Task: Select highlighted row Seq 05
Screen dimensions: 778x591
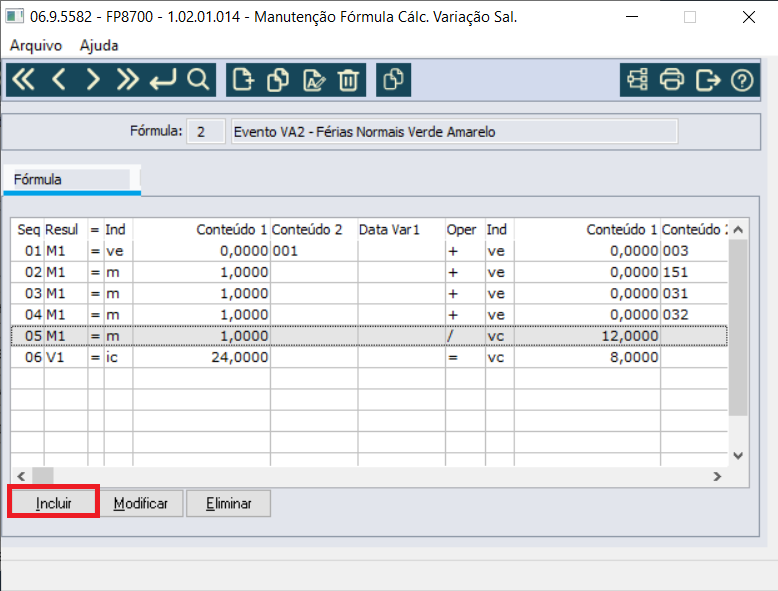Action: [x=369, y=336]
